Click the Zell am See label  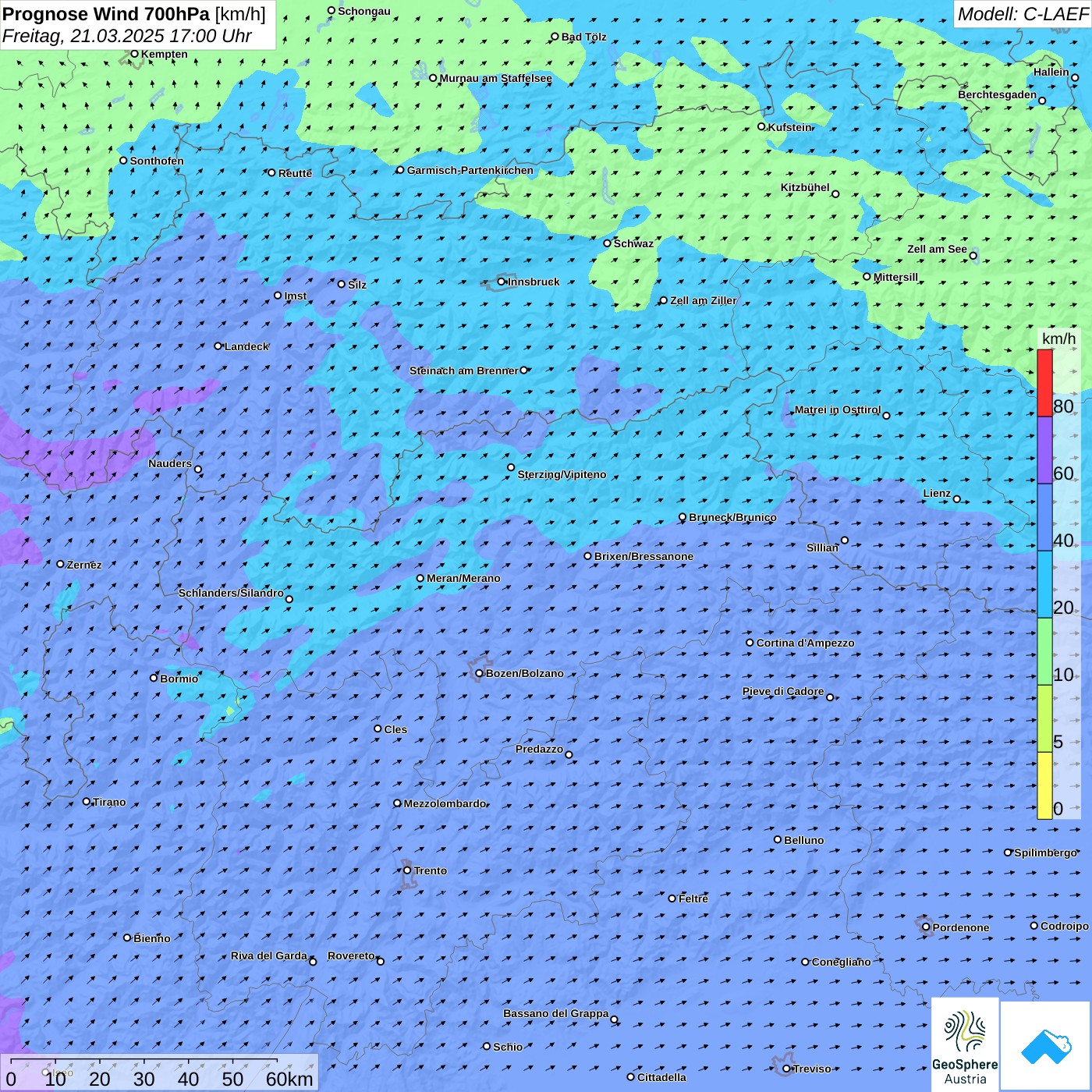[937, 249]
